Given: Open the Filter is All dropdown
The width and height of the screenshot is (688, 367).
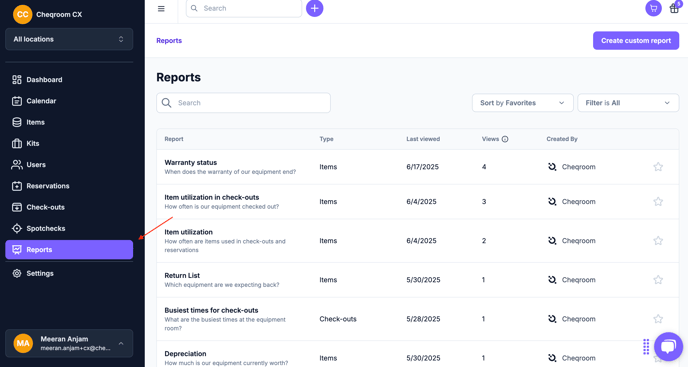Looking at the screenshot, I should click(x=628, y=103).
